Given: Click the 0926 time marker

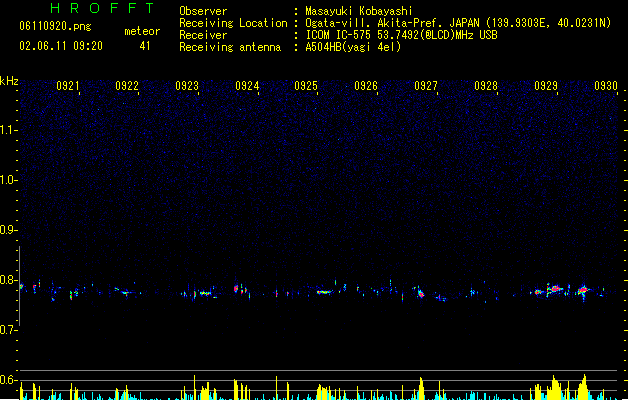Looking at the screenshot, I should 366,86.
